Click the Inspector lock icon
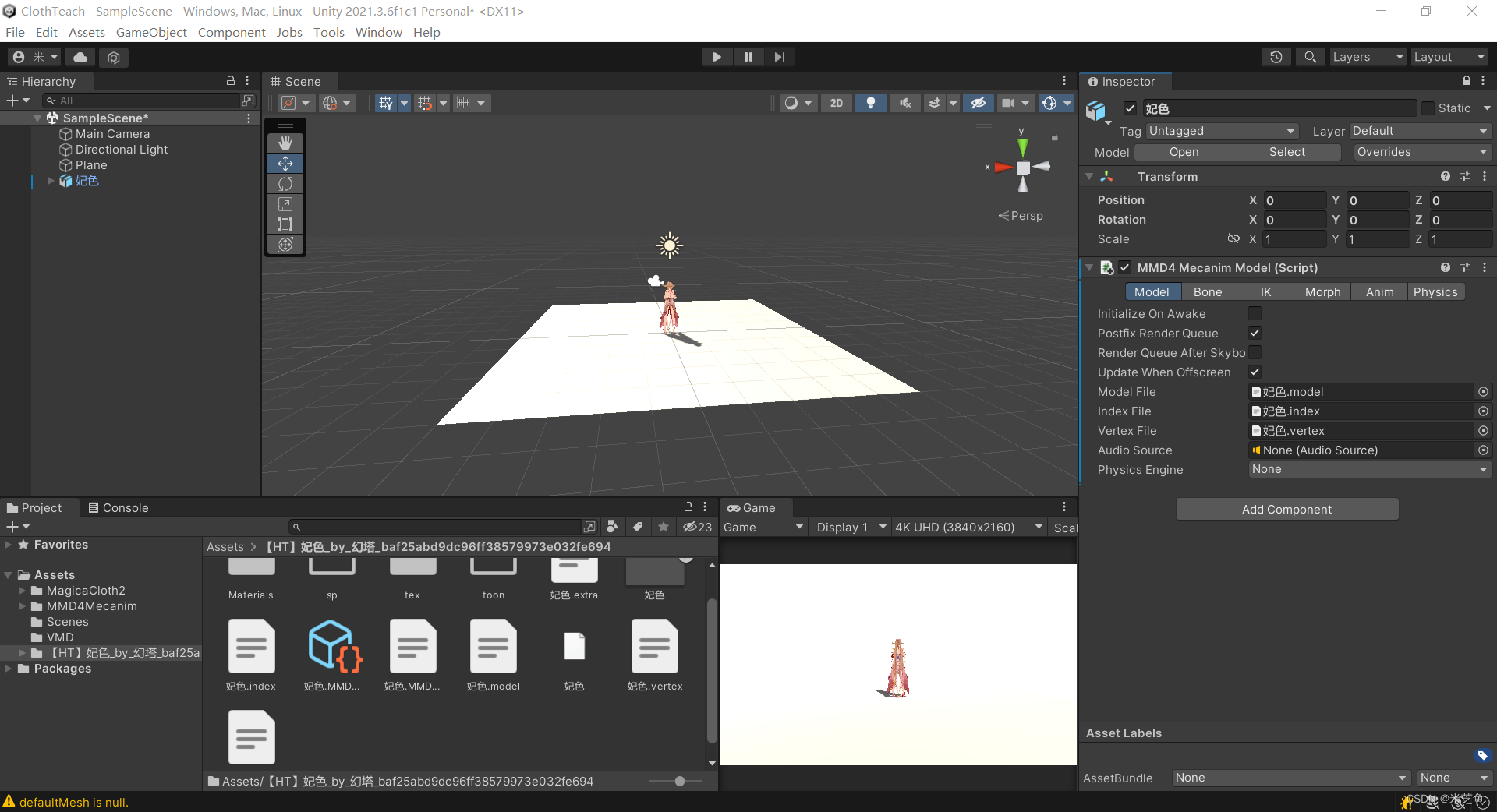Screen dimensions: 1497x812 coord(1467,81)
